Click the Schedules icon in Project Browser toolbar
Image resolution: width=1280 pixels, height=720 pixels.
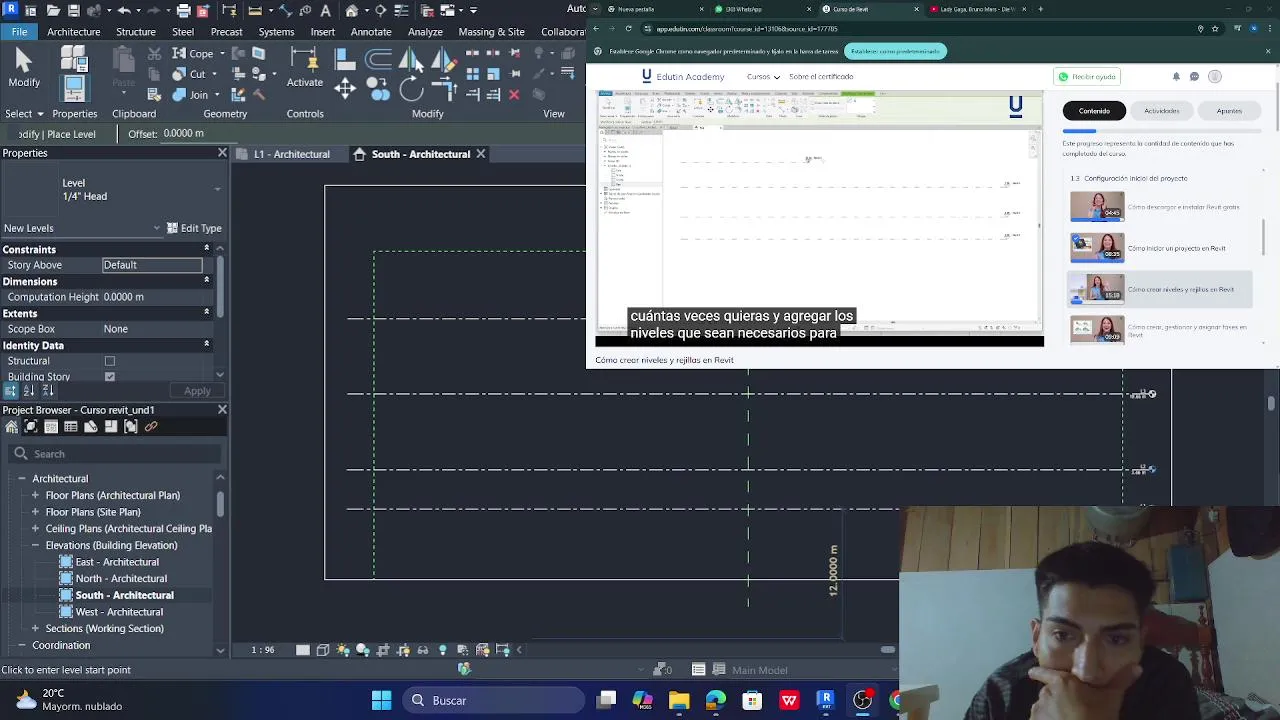pos(71,427)
